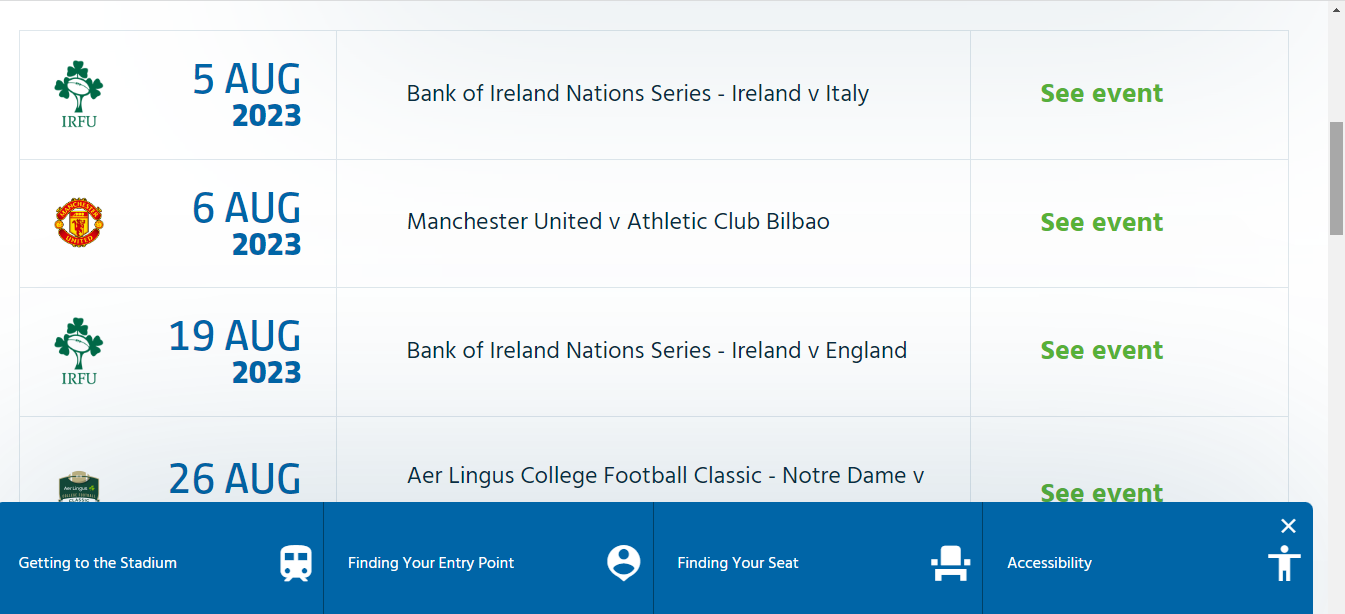Image resolution: width=1345 pixels, height=614 pixels.
Task: See event for Ireland v Italy
Action: 1102,93
